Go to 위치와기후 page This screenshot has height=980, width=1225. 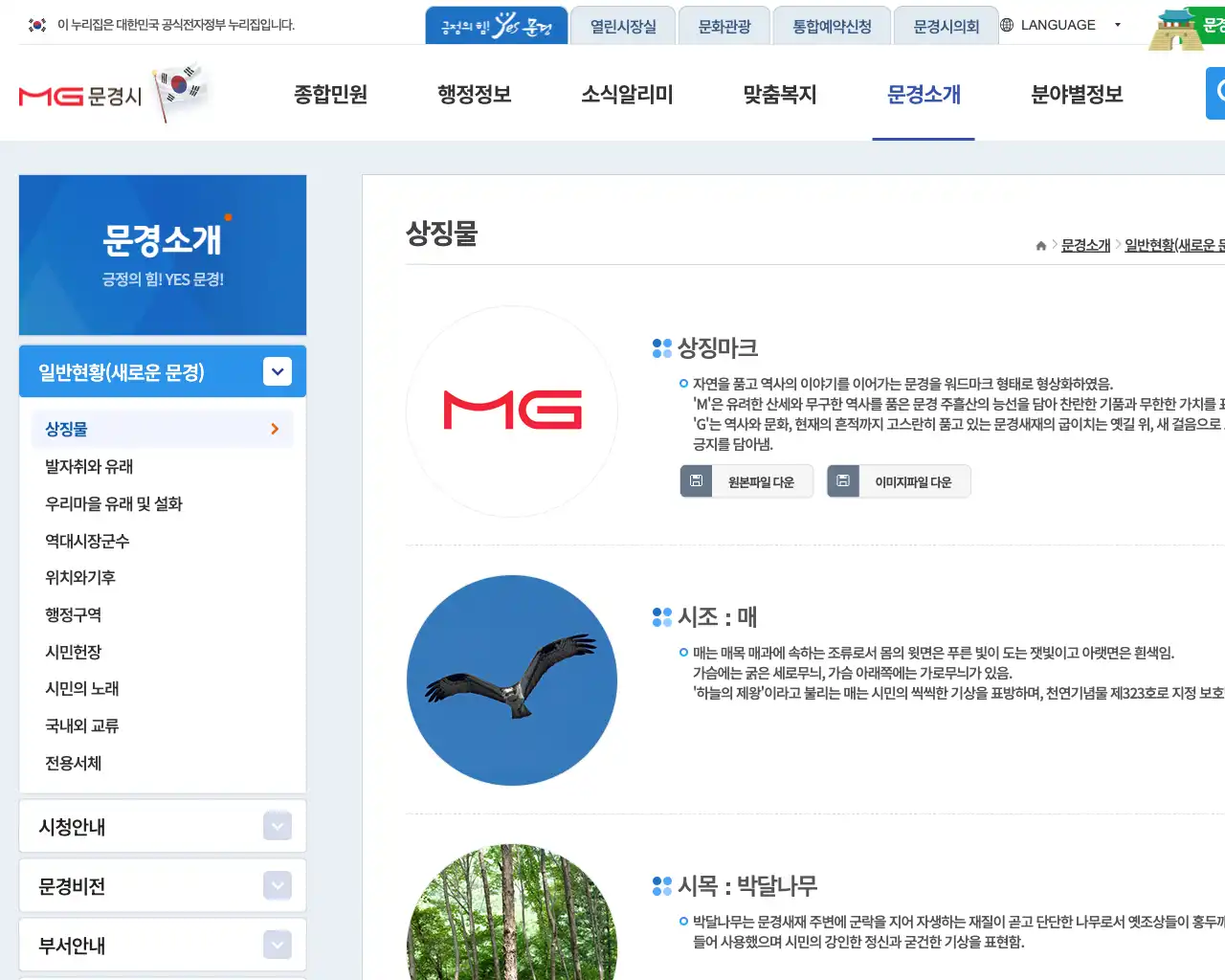tap(80, 577)
